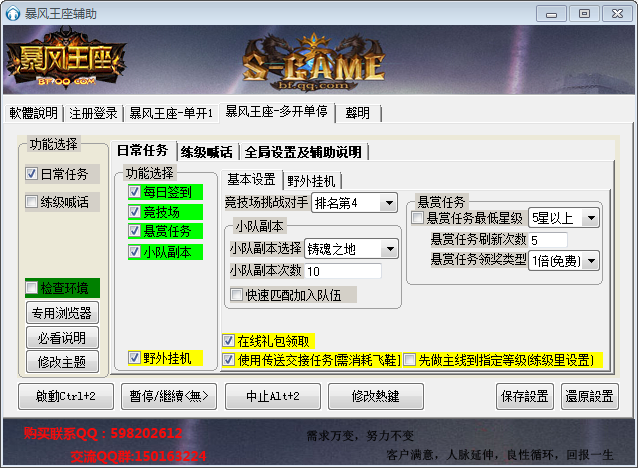Toggle the 竞技场 checkbox

pos(135,211)
